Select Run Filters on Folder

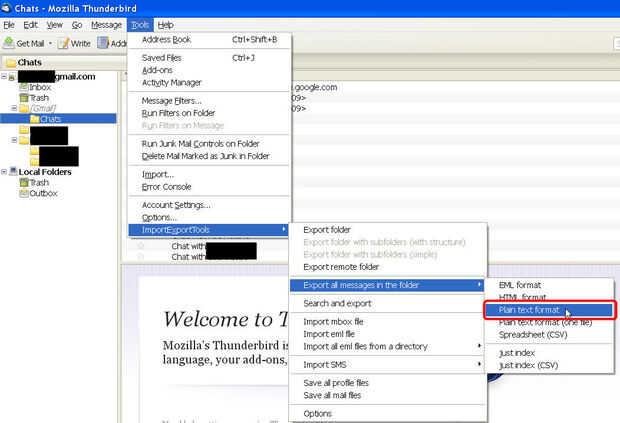click(x=210, y=113)
